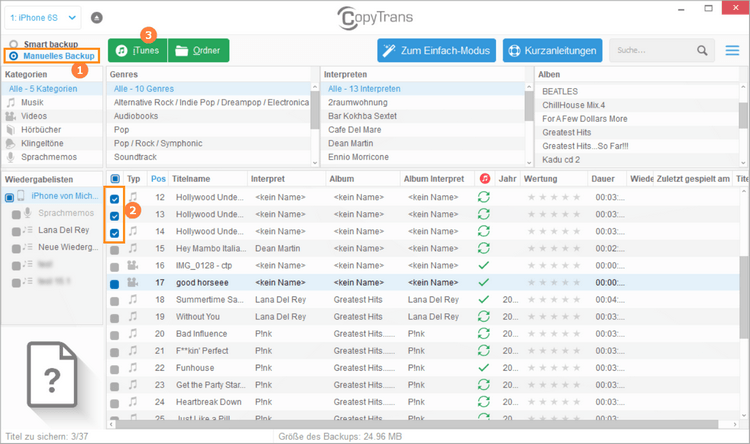Click the iTunes sync status column header icon
The image size is (750, 444).
pos(485,178)
